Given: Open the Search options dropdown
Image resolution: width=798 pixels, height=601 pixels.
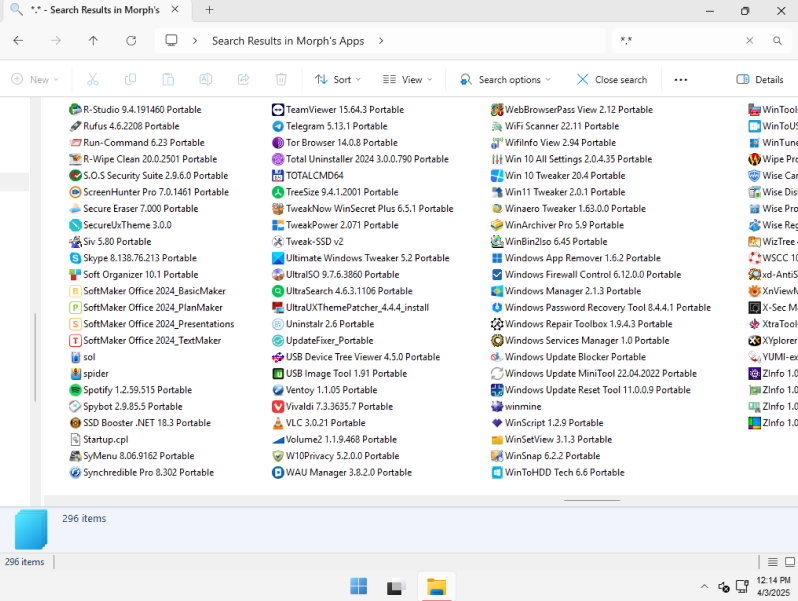Looking at the screenshot, I should tap(505, 79).
